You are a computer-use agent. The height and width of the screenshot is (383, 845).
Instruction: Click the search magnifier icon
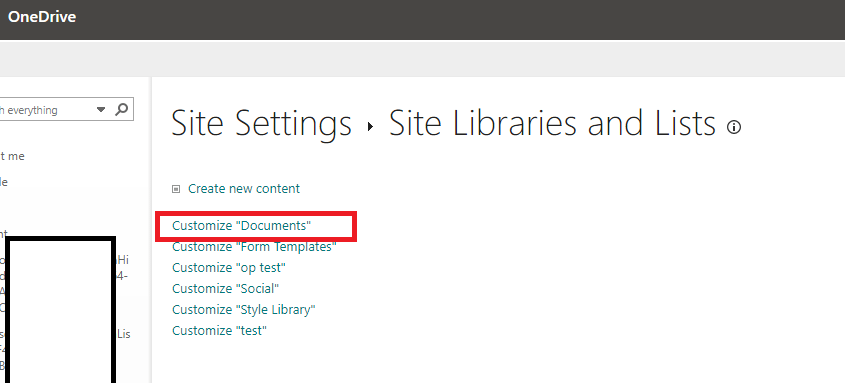[x=122, y=109]
